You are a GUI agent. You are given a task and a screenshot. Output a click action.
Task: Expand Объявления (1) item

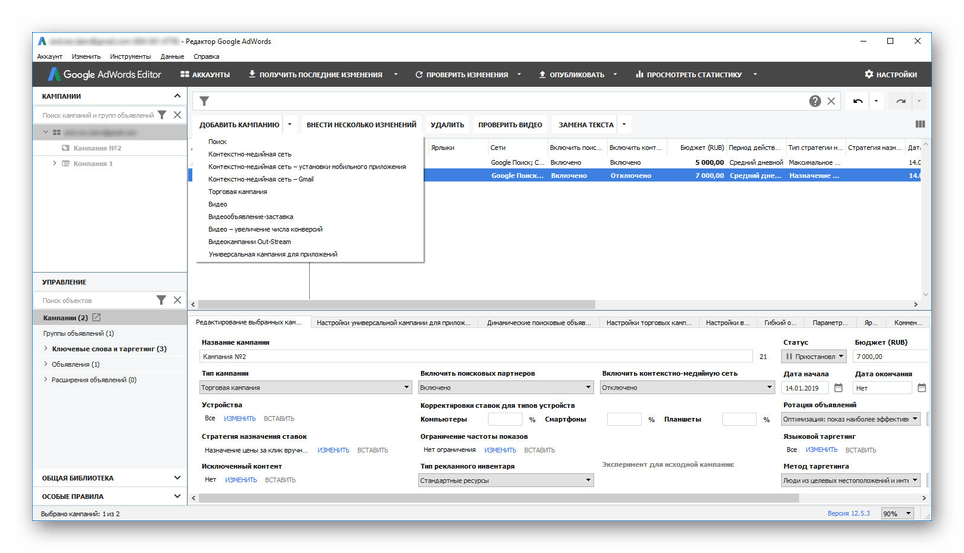pos(45,364)
